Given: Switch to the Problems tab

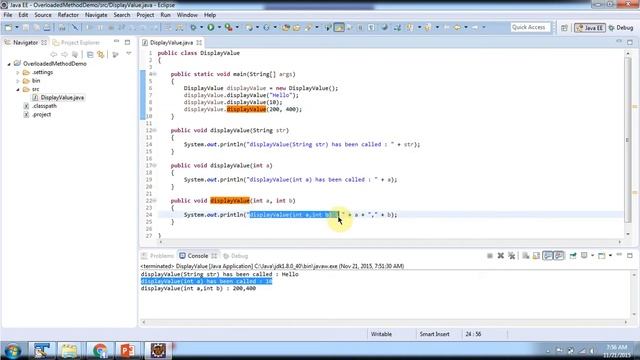Looking at the screenshot, I should point(158,256).
